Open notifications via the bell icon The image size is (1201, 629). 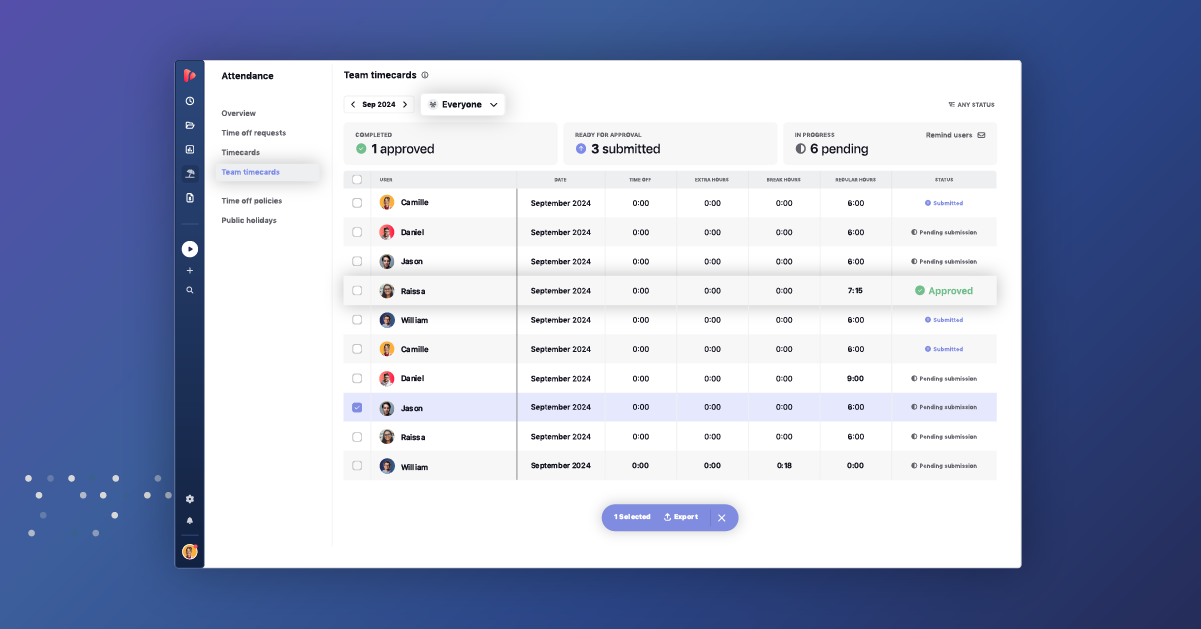click(x=190, y=521)
